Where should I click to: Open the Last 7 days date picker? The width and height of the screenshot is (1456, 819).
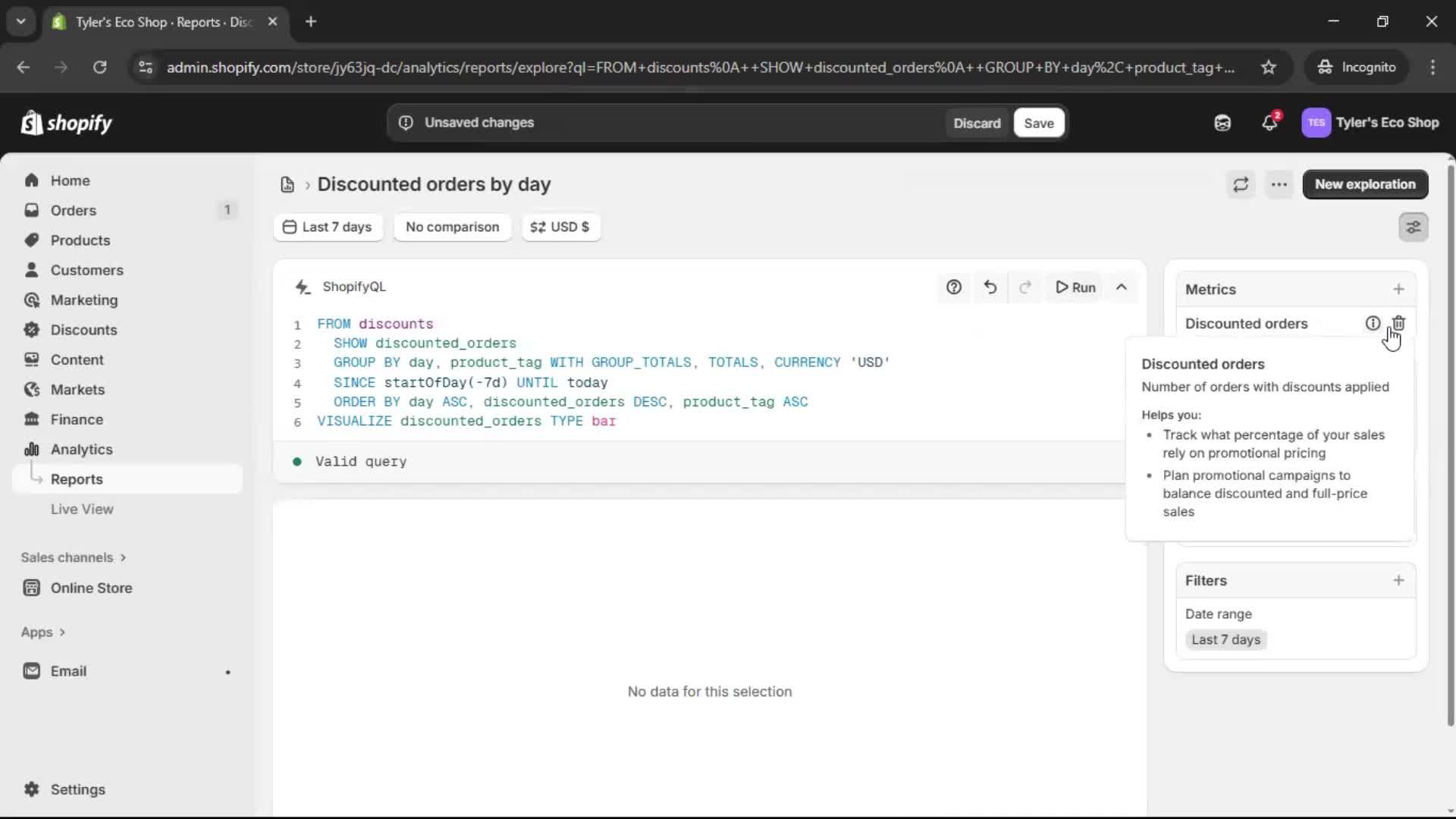coord(328,227)
